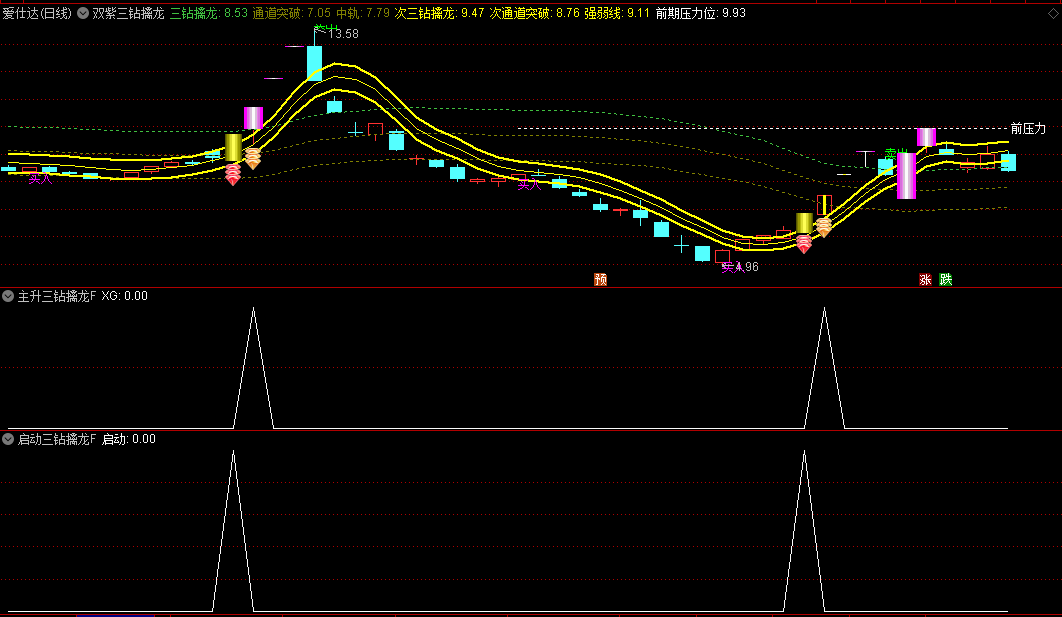
Task: Click the tall magenta candle bar on the right
Action: (906, 176)
